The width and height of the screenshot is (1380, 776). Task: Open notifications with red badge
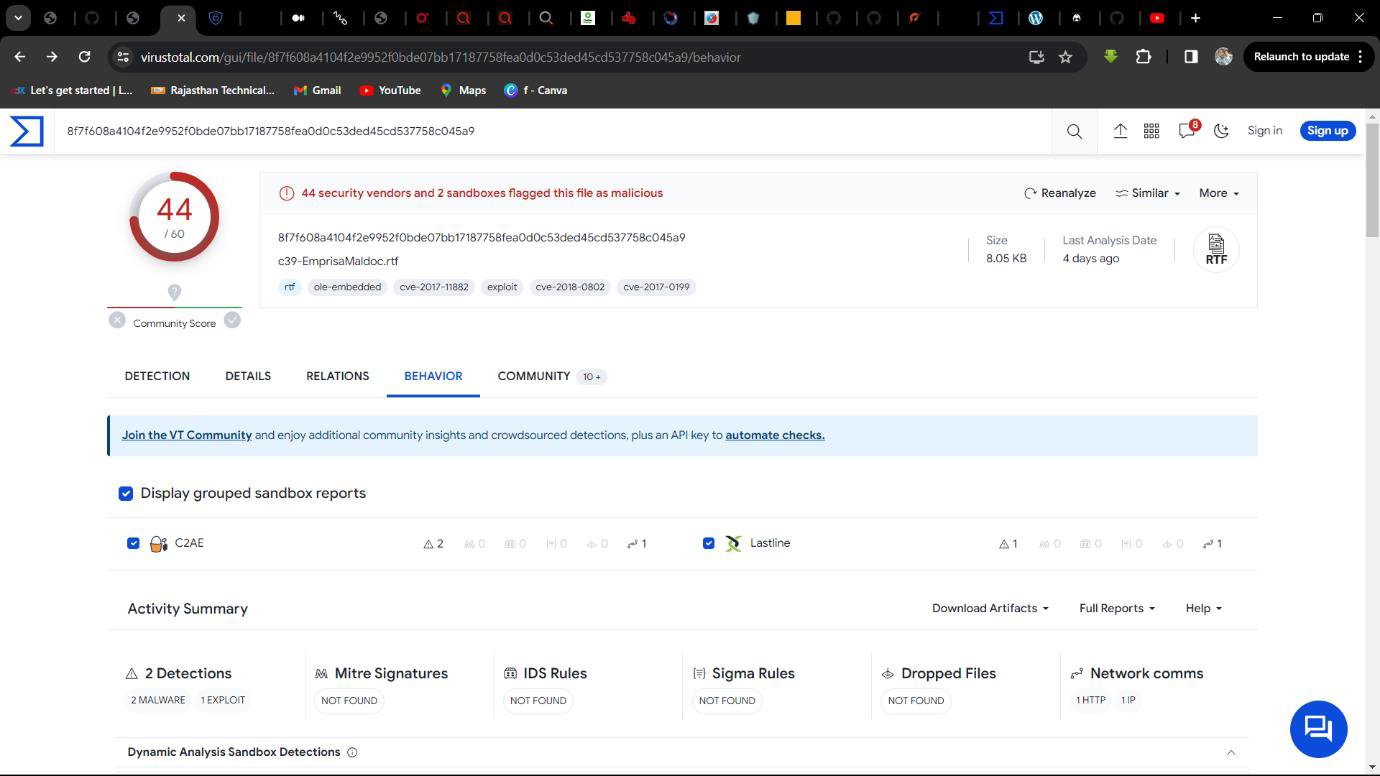point(1187,131)
